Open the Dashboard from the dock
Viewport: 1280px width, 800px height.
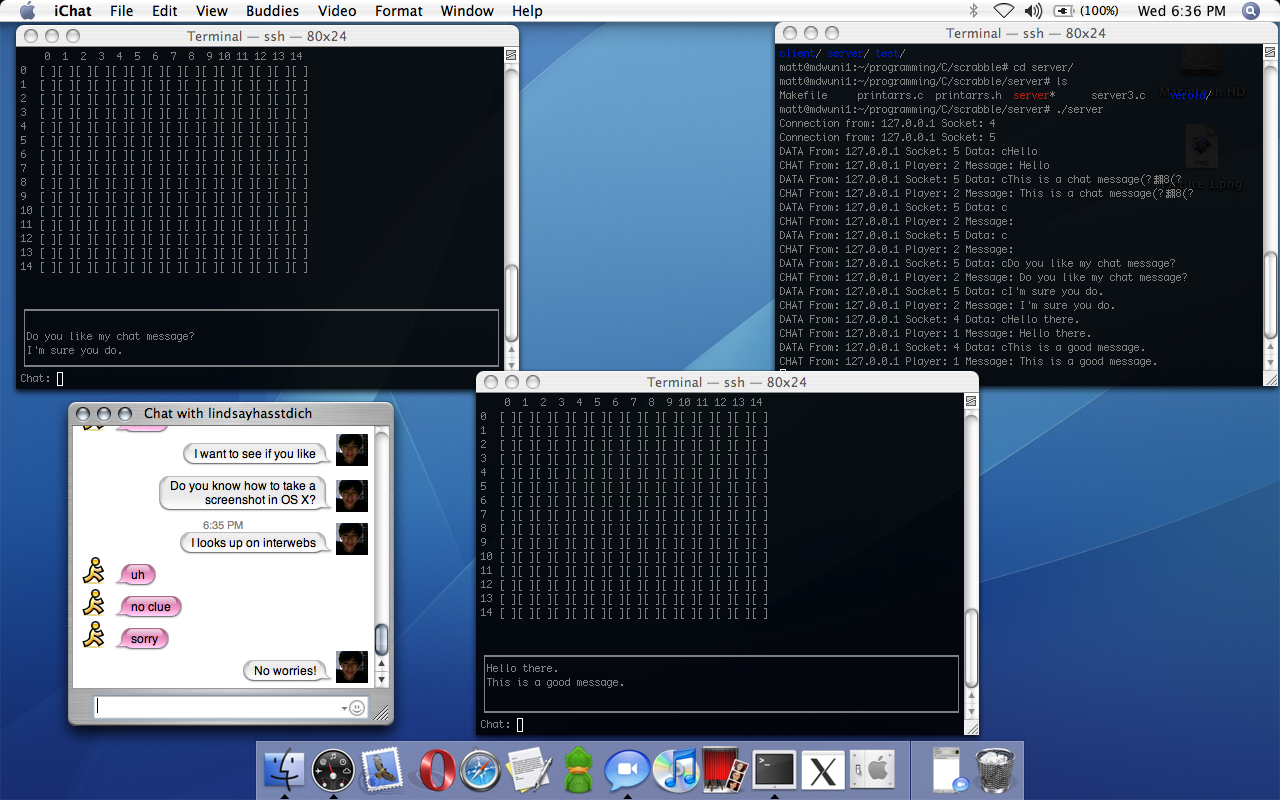(x=333, y=770)
